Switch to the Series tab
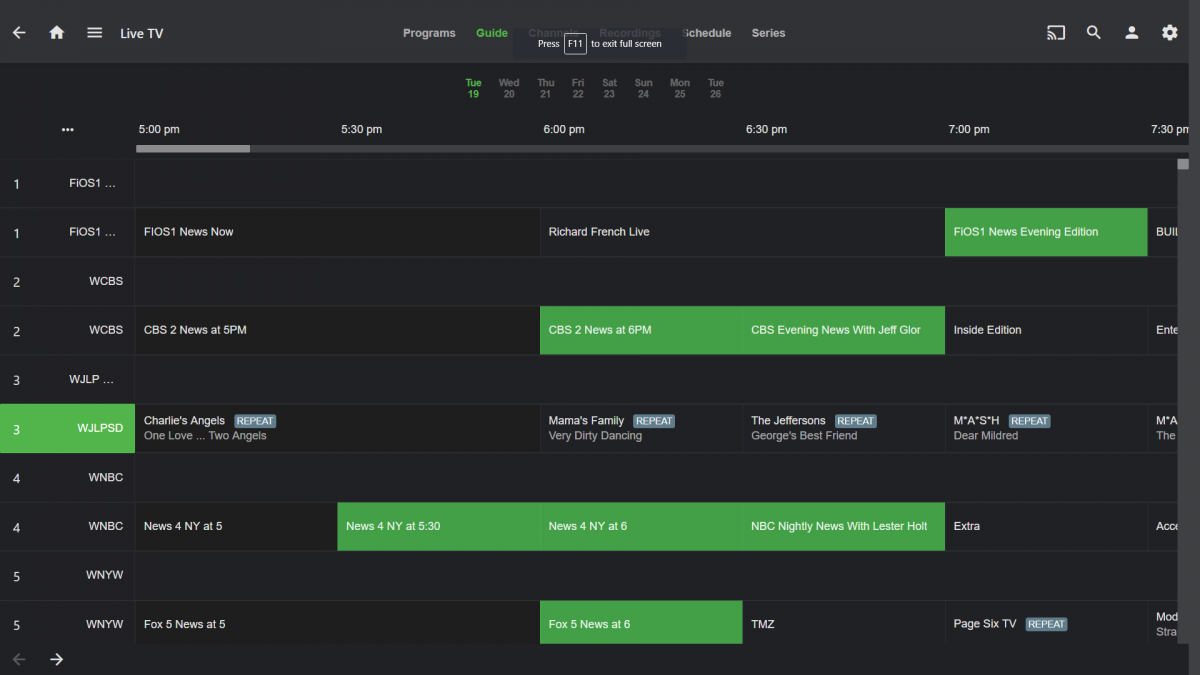The height and width of the screenshot is (675, 1200). coord(768,33)
